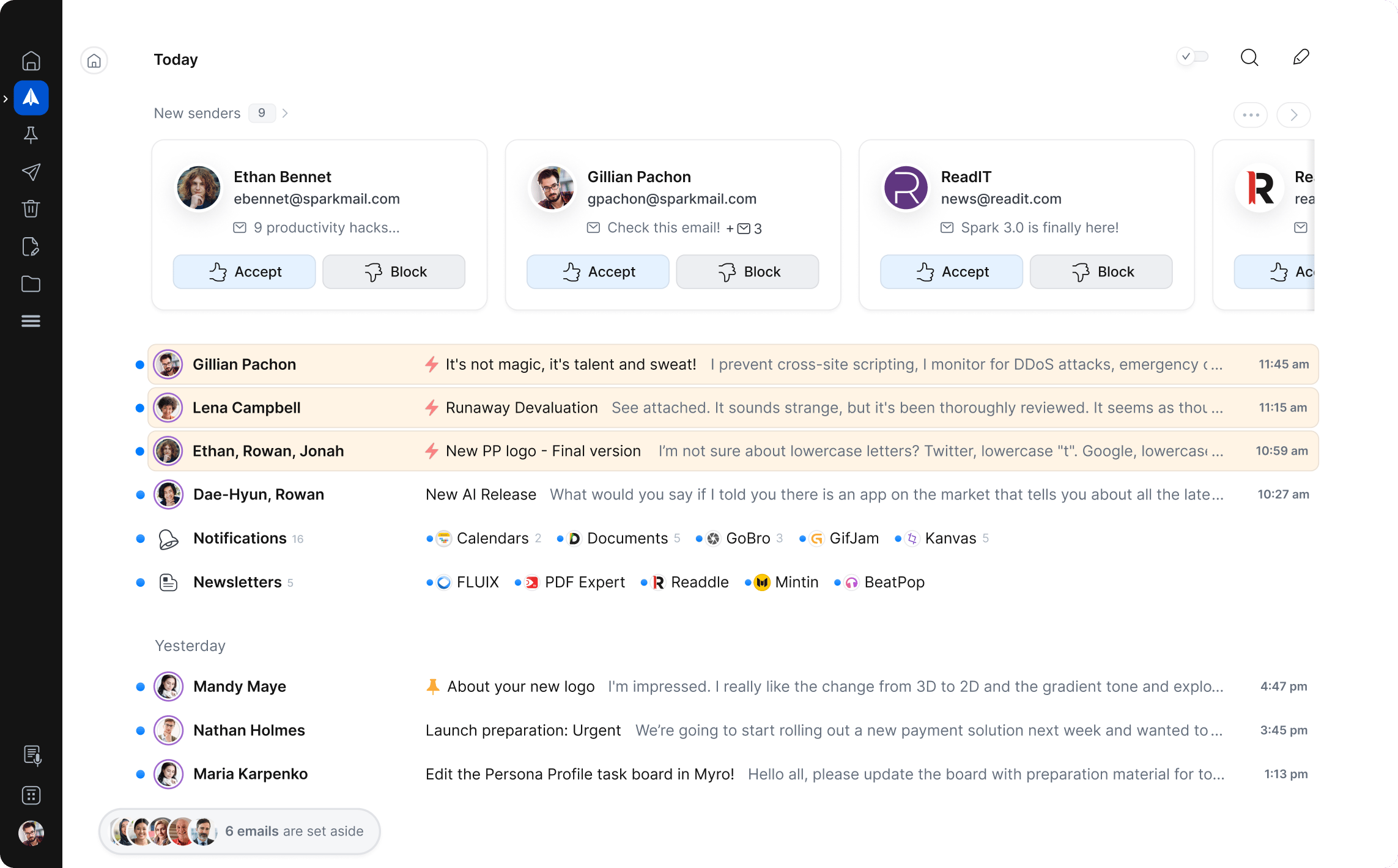This screenshot has width=1398, height=868.
Task: Compose new email with pencil icon
Action: pyautogui.click(x=1301, y=57)
